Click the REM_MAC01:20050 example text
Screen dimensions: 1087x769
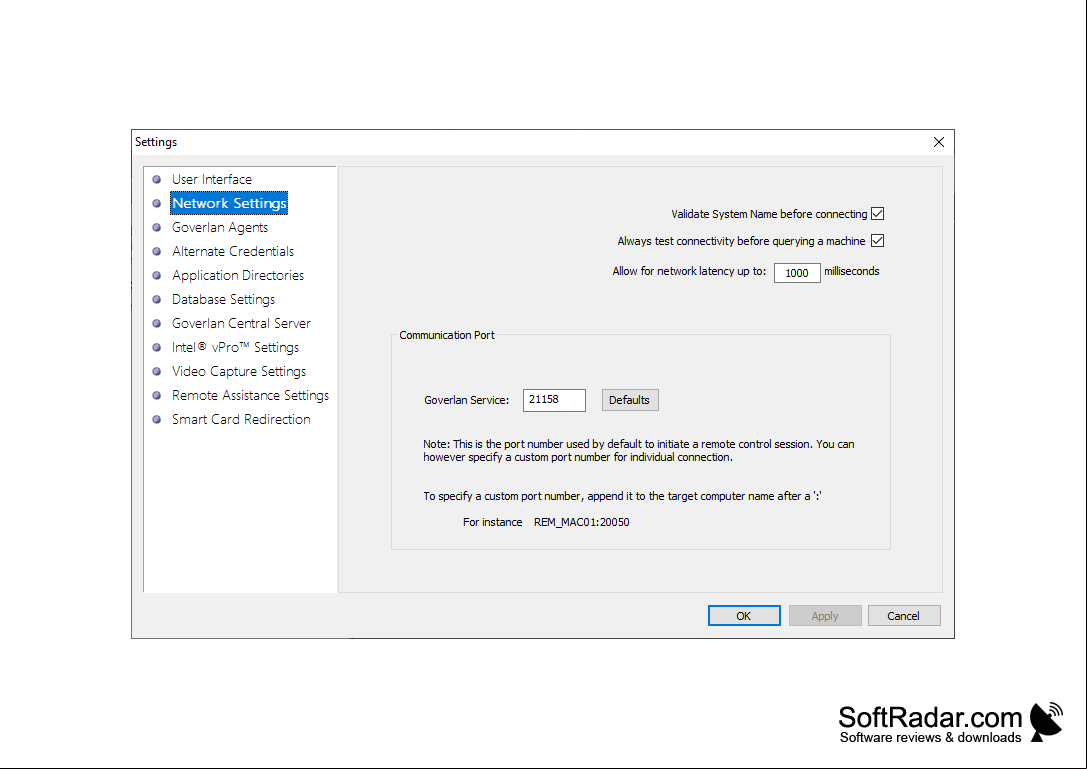tap(582, 522)
